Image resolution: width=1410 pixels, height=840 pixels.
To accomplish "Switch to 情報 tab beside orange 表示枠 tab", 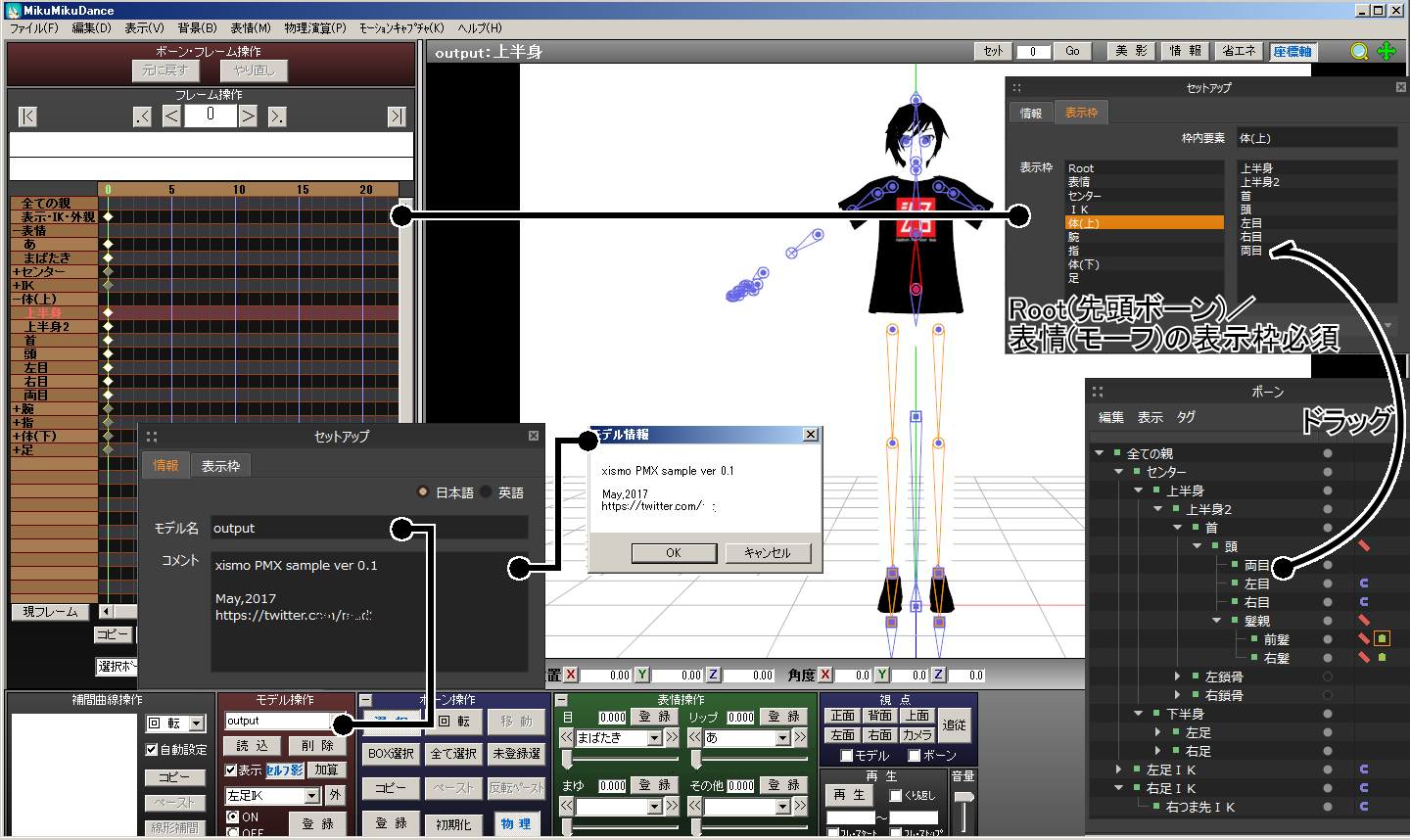I will [1031, 113].
